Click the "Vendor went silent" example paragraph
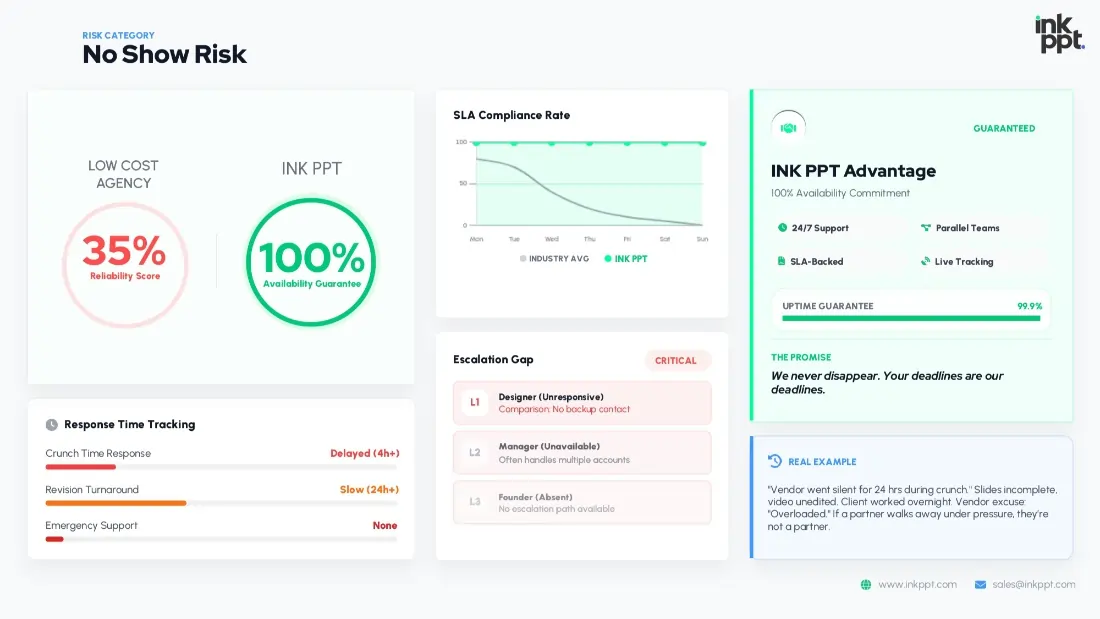This screenshot has height=619, width=1100. pyautogui.click(x=912, y=507)
